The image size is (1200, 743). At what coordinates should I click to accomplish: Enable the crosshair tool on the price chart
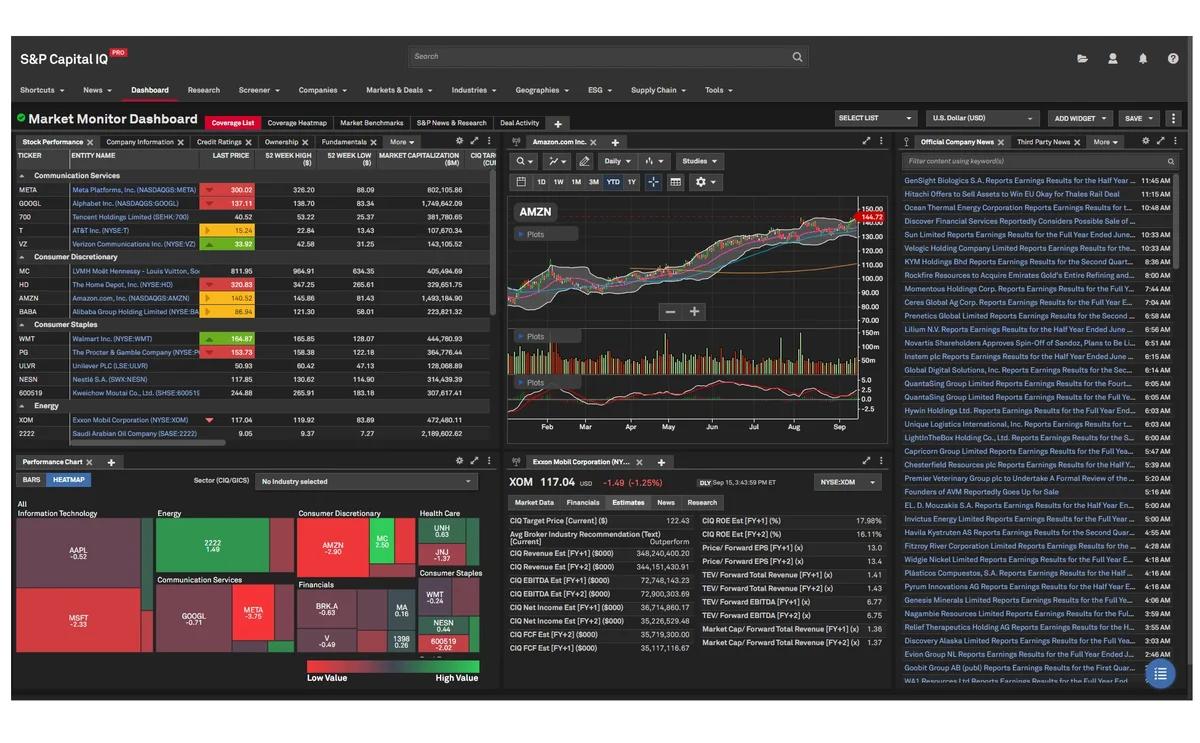(x=653, y=182)
